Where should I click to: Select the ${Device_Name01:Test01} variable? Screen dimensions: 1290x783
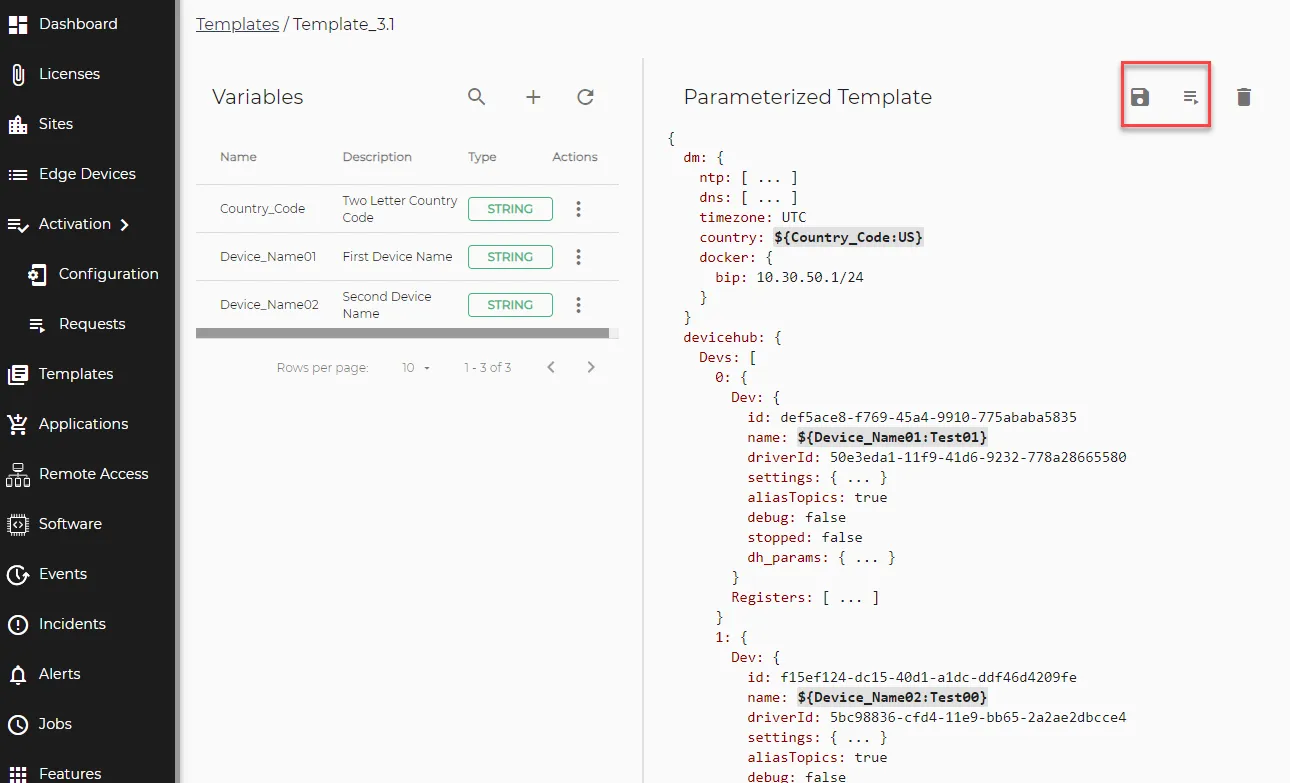tap(893, 437)
